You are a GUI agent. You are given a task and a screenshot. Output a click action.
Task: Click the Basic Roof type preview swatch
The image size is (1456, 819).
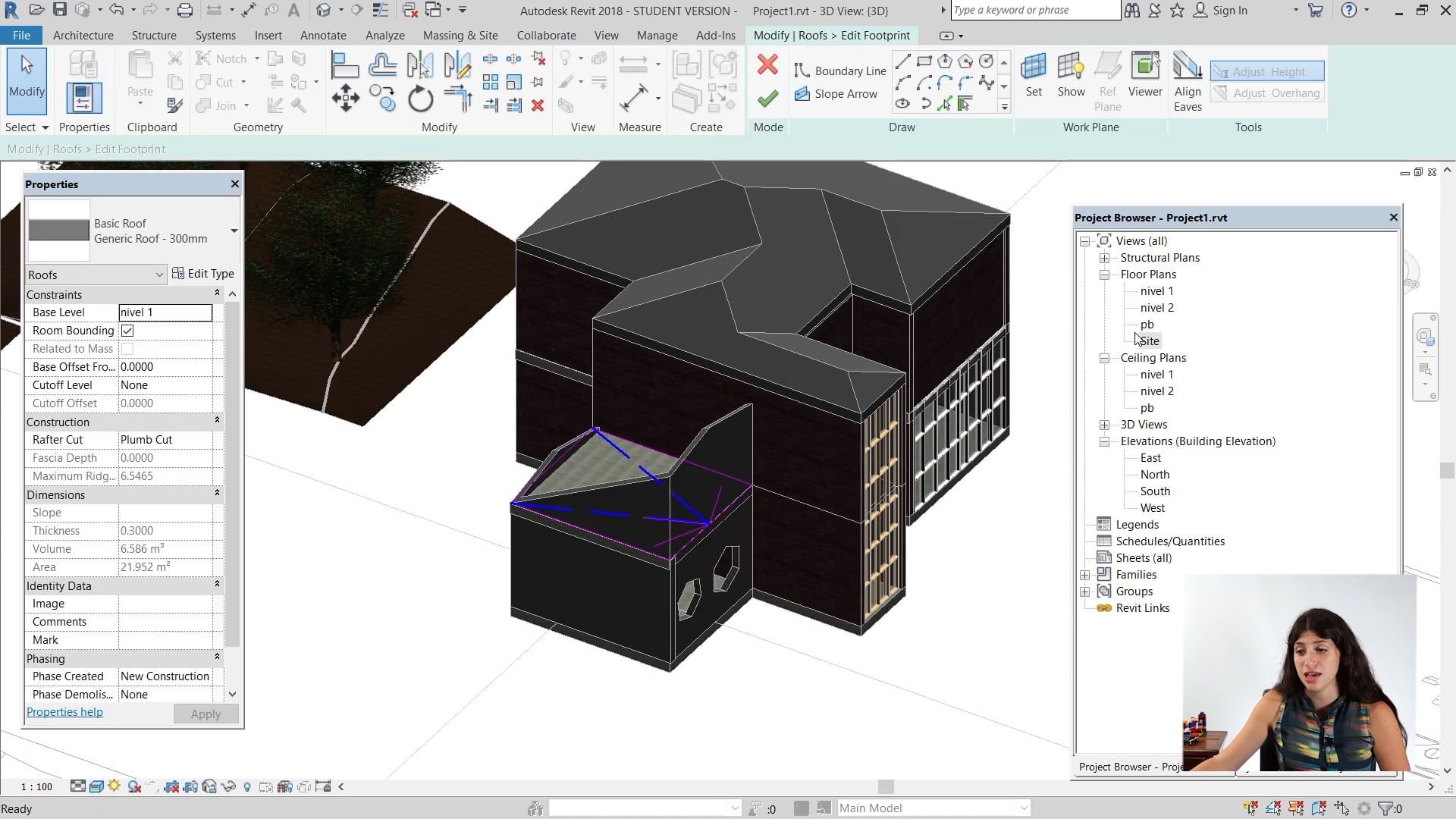tap(58, 230)
